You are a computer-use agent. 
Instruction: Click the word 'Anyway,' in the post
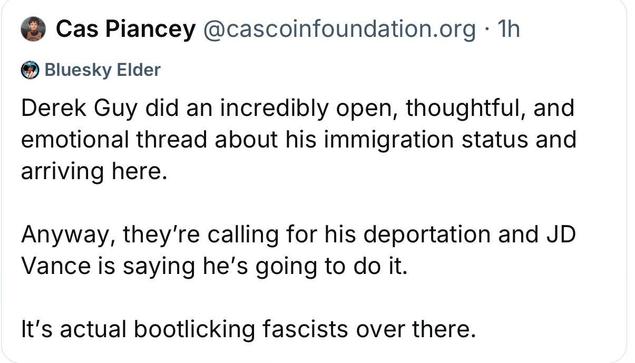pyautogui.click(x=68, y=235)
